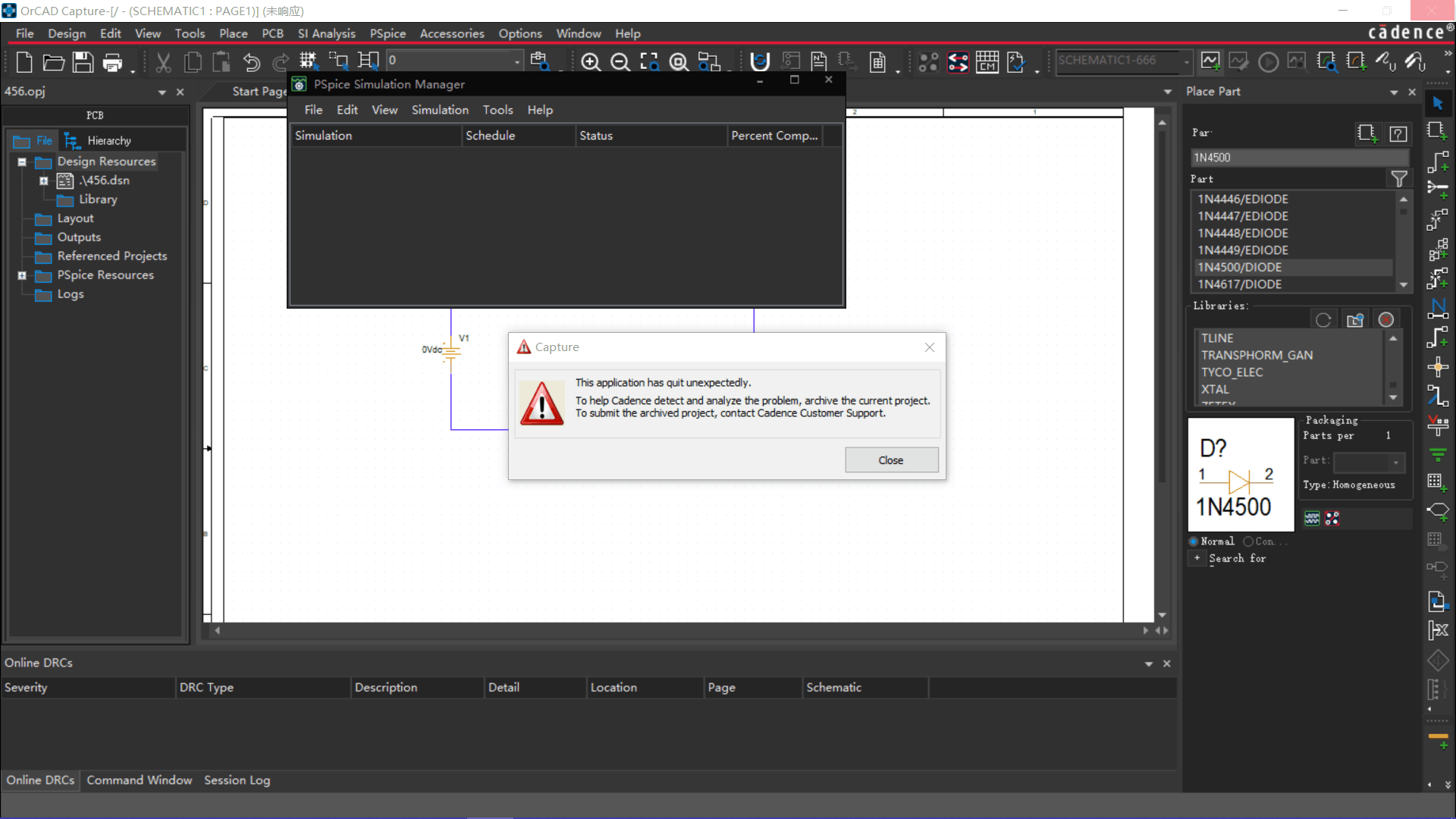Click the Zoom to fit all icon
Image resolution: width=1456 pixels, height=819 pixels.
679,62
